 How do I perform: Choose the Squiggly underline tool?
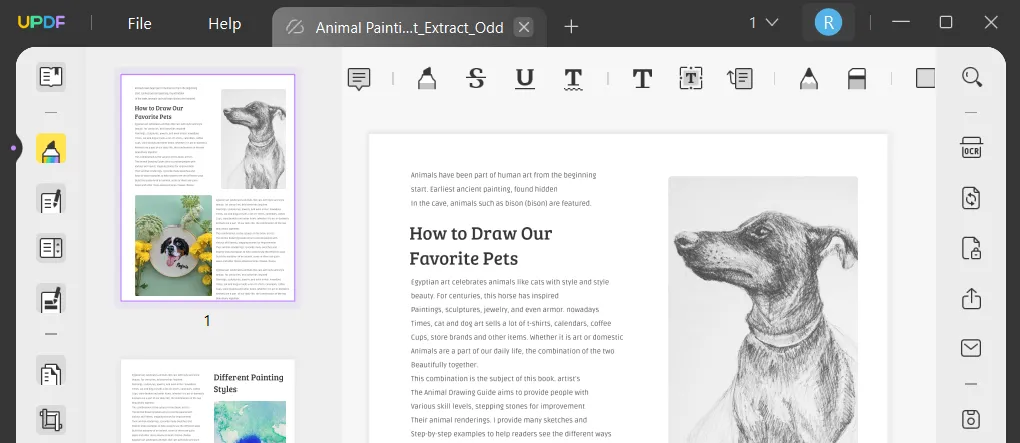coord(572,79)
